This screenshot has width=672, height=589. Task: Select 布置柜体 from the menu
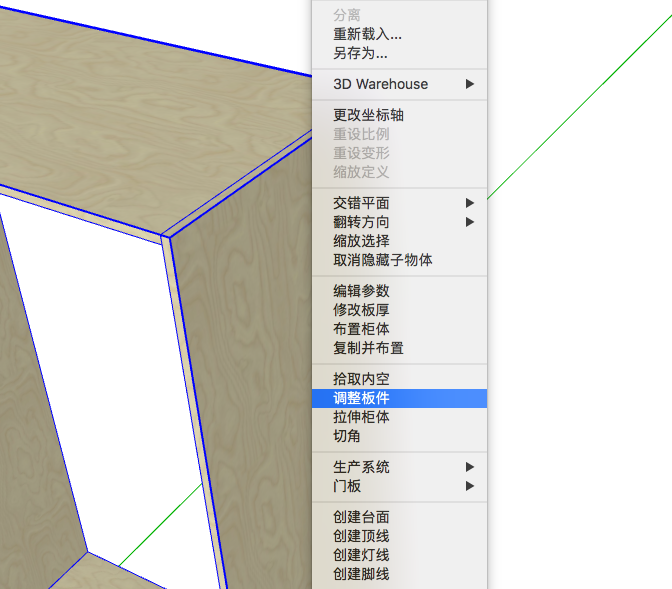coord(361,329)
